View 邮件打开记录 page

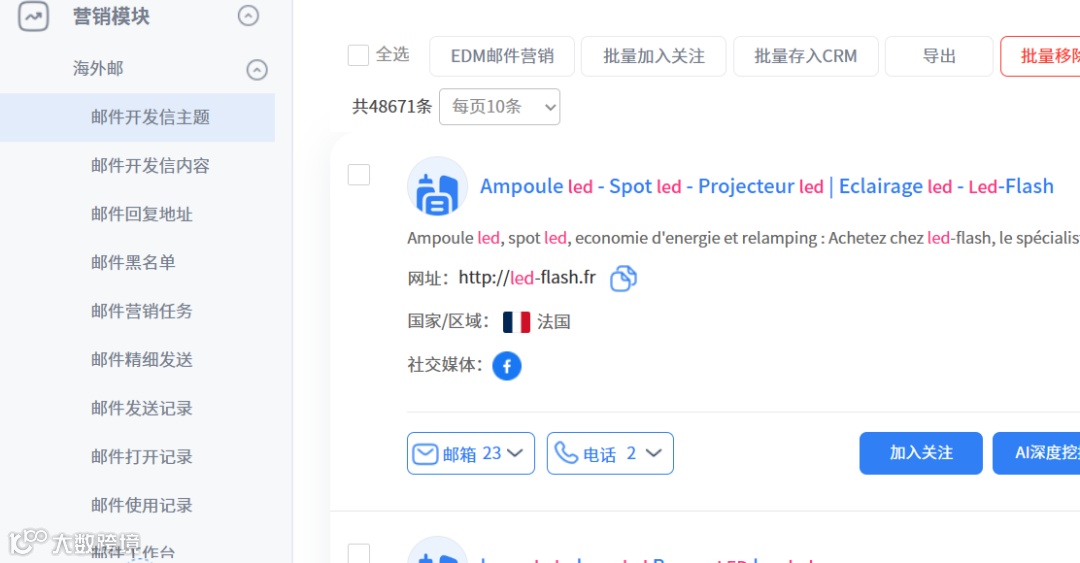142,456
